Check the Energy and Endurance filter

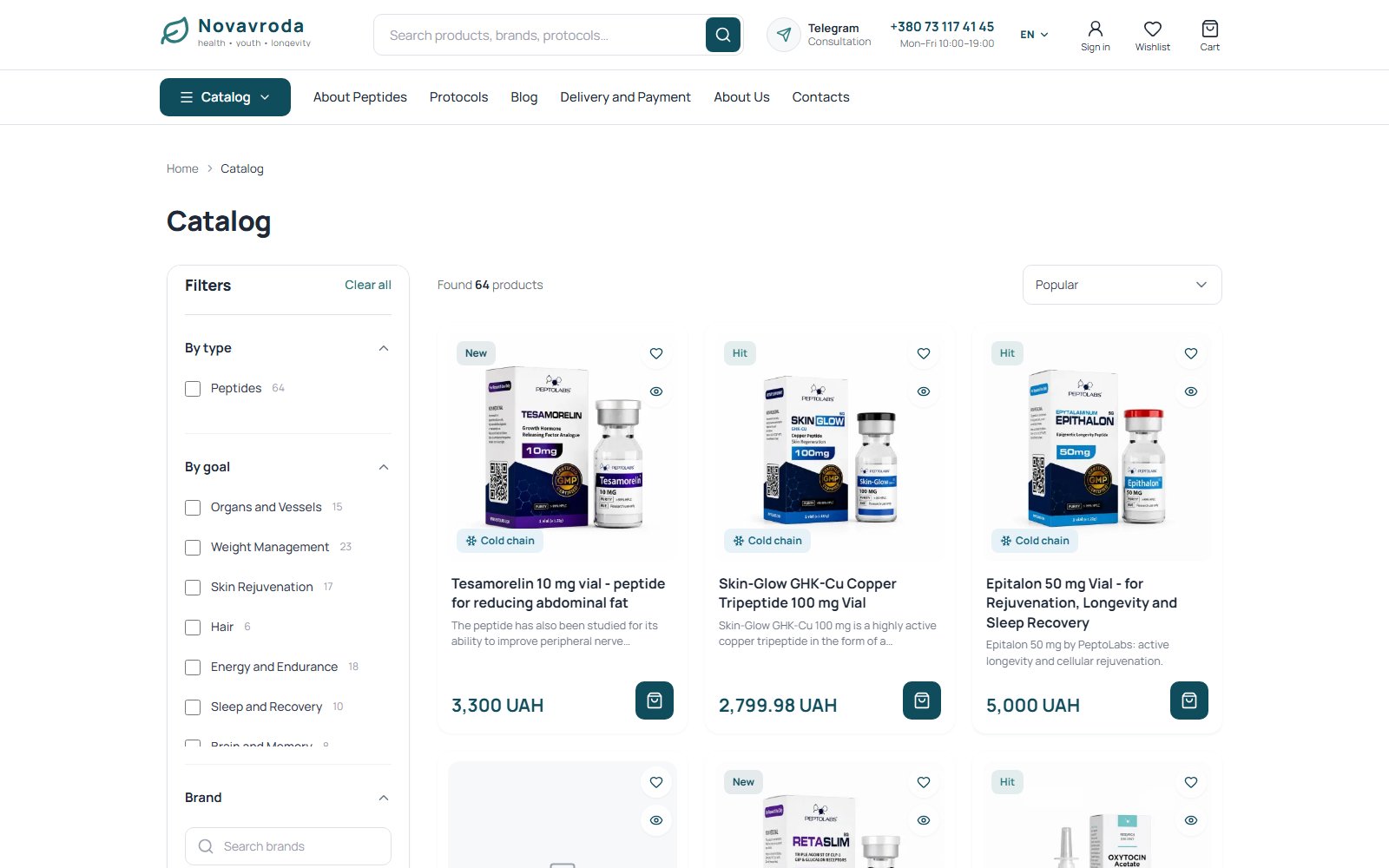193,667
